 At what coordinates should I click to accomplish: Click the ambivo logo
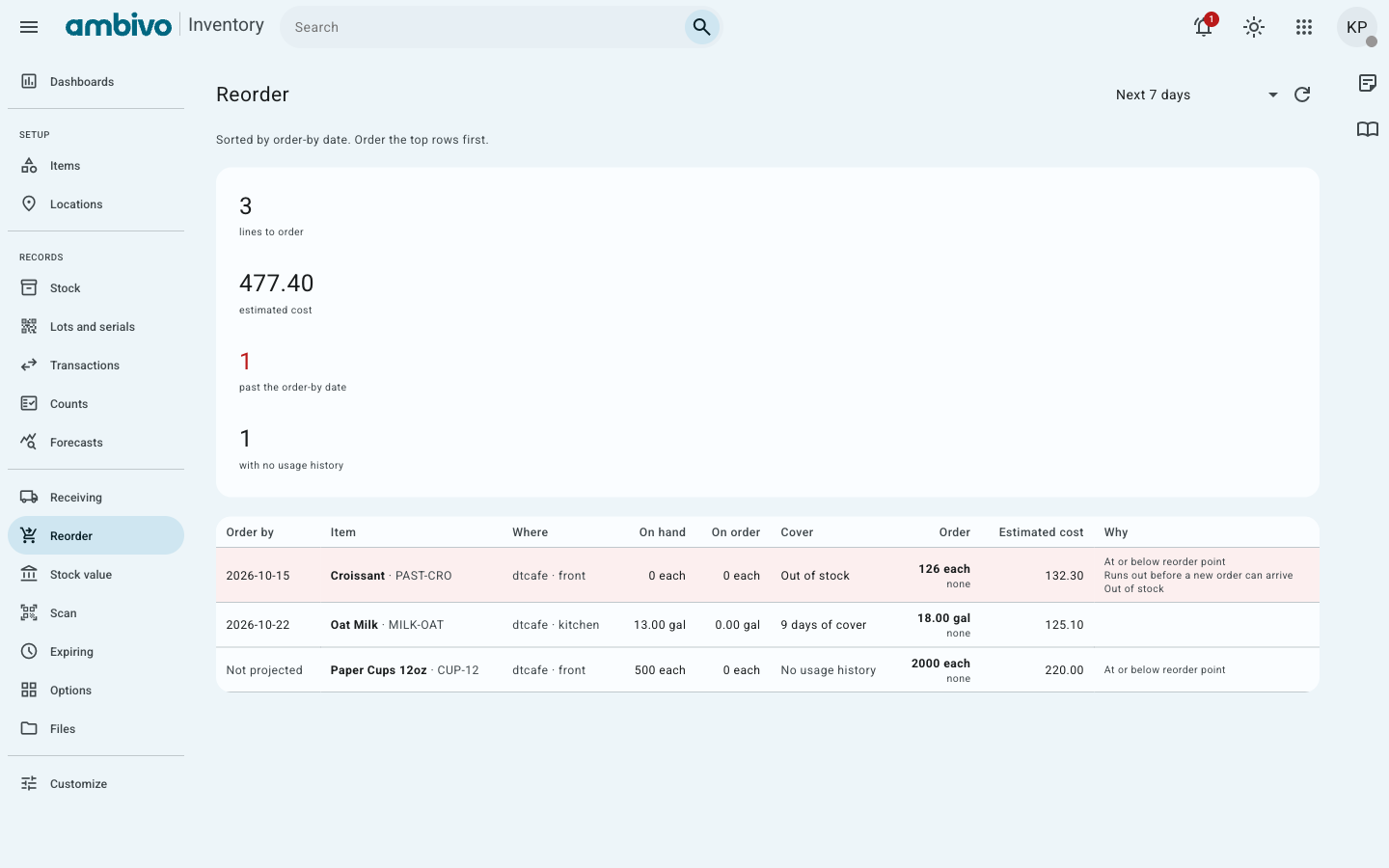pos(119,26)
